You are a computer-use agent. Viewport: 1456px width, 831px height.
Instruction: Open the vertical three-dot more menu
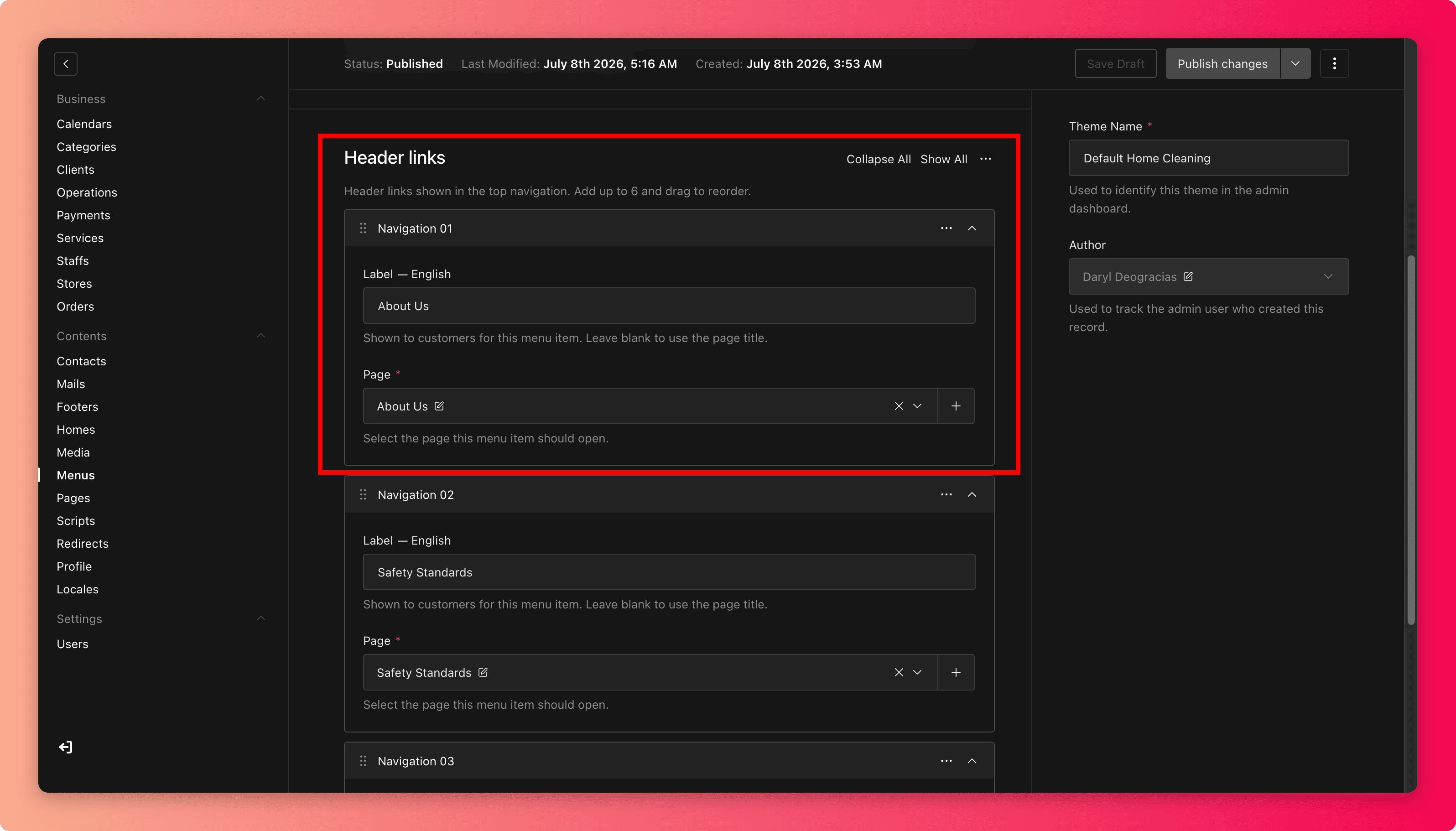pos(1334,64)
